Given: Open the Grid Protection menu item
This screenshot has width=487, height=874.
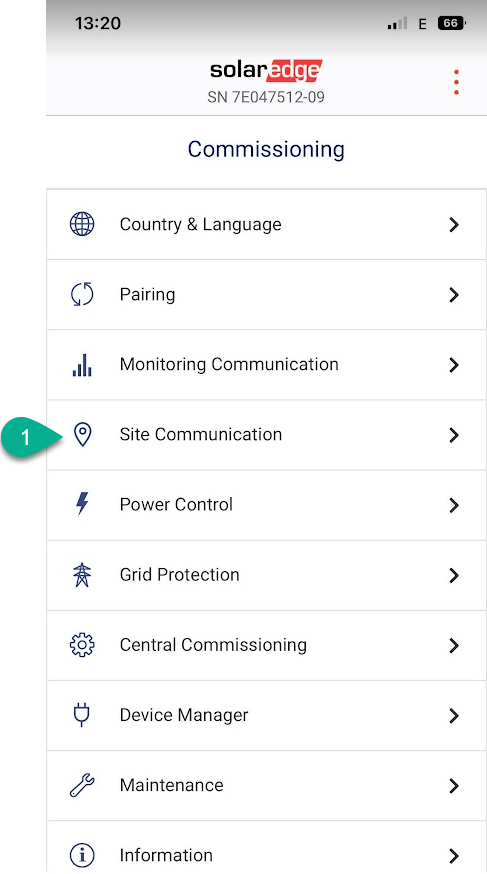Looking at the screenshot, I should tap(266, 575).
